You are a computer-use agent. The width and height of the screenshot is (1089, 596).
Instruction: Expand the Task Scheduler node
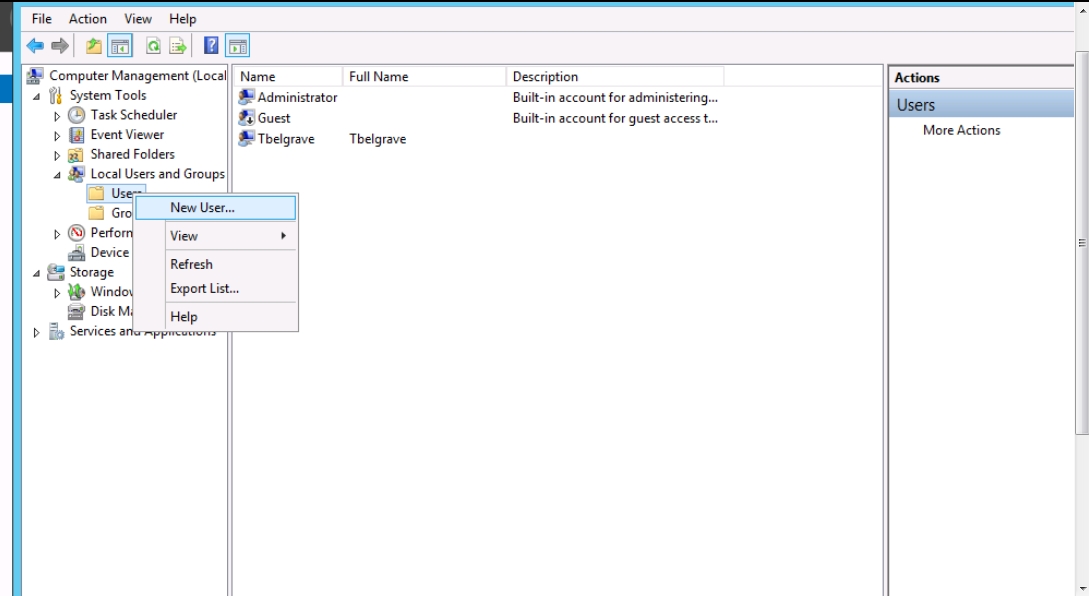(x=57, y=116)
